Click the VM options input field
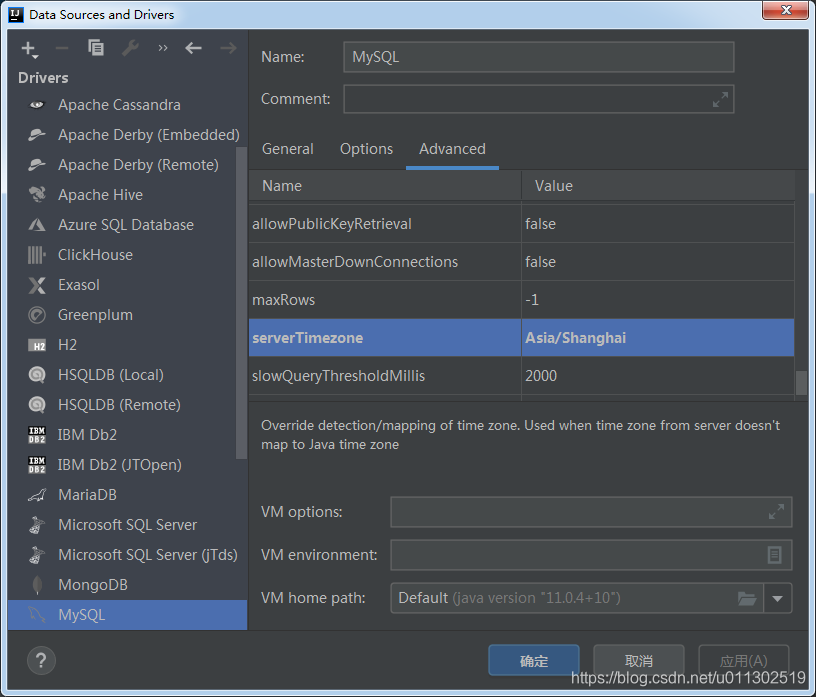The width and height of the screenshot is (816, 697). [591, 512]
